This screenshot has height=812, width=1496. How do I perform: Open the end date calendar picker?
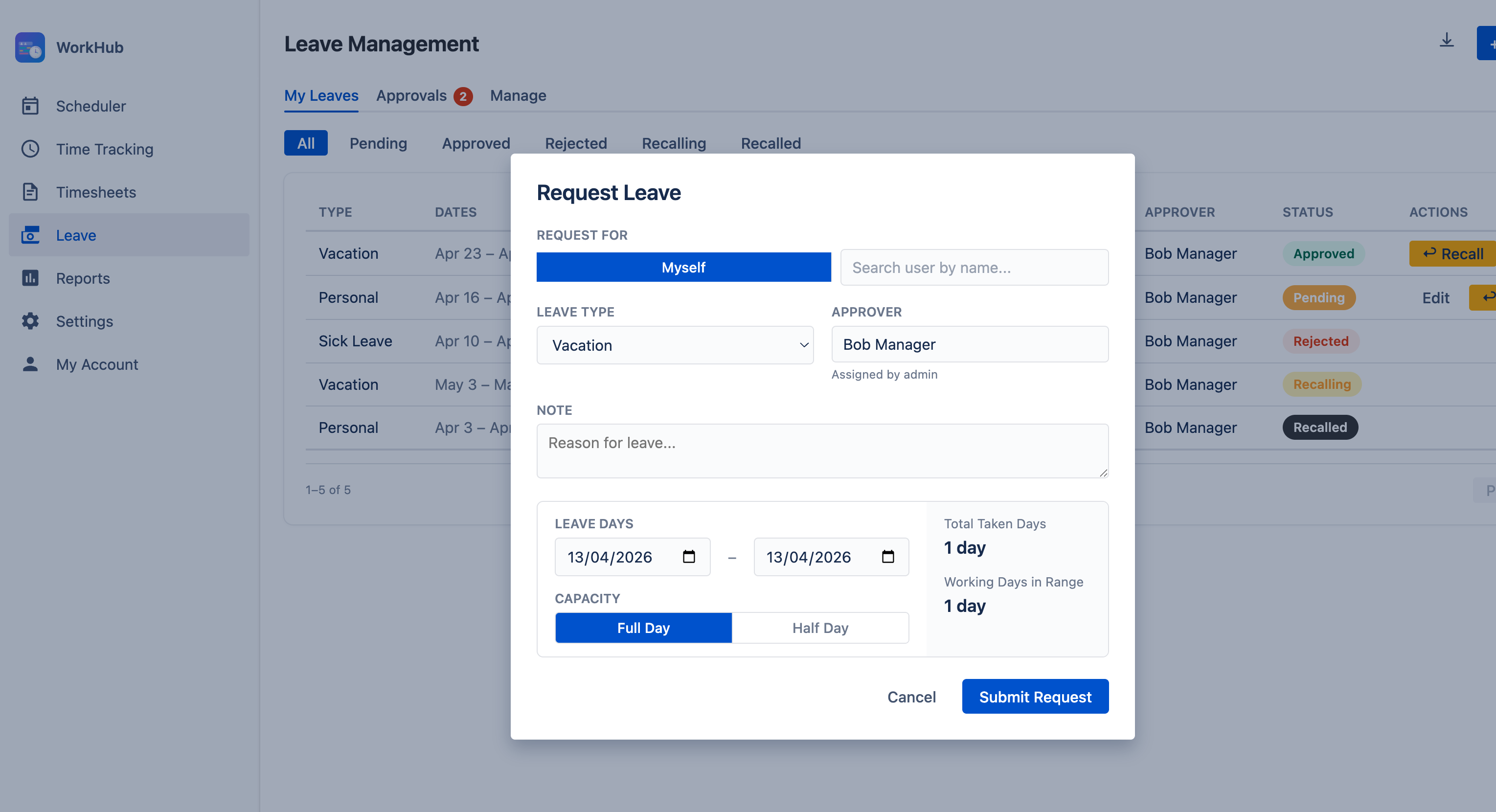(x=887, y=557)
